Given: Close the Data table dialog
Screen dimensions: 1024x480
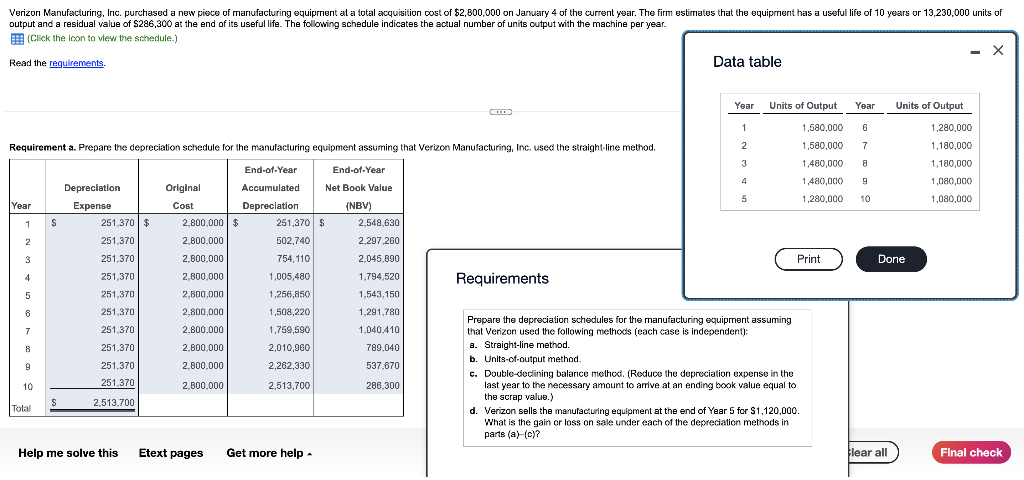Looking at the screenshot, I should (x=997, y=50).
